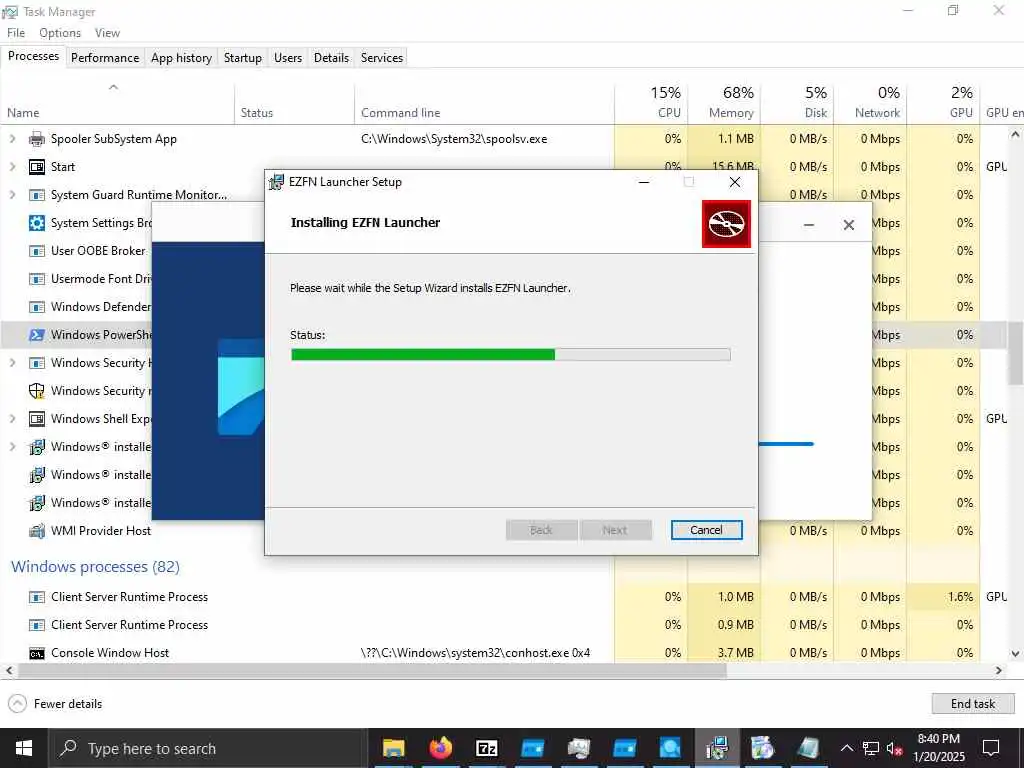
Task: Sort by the Status column header
Action: 295,104
